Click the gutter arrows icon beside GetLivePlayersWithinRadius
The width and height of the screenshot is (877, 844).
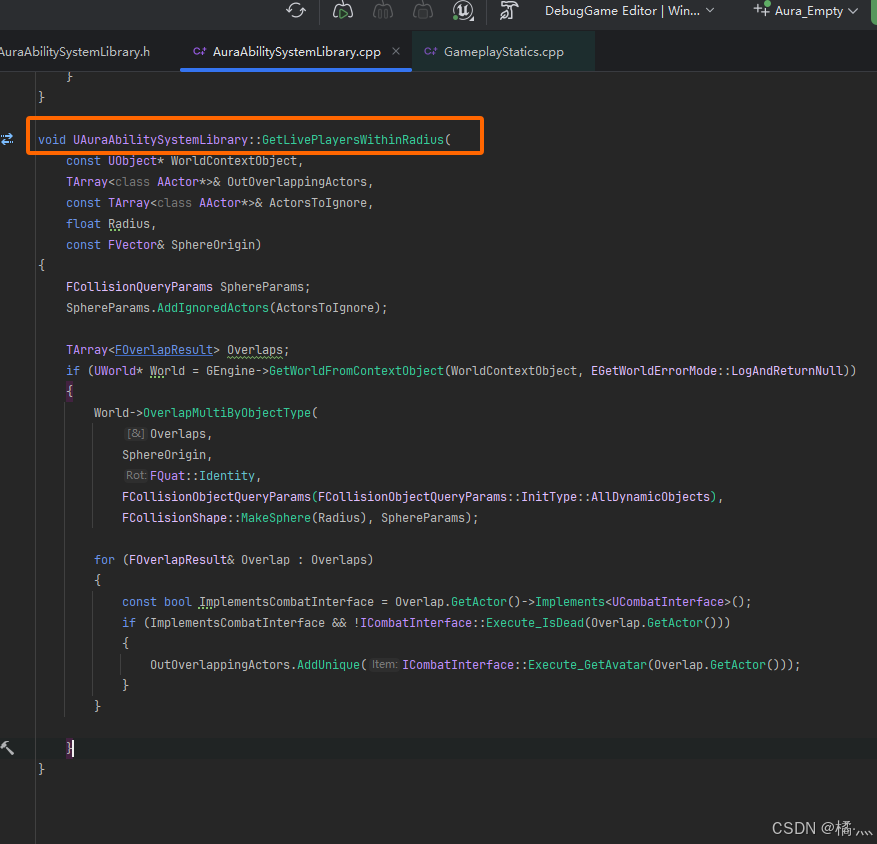click(7, 139)
